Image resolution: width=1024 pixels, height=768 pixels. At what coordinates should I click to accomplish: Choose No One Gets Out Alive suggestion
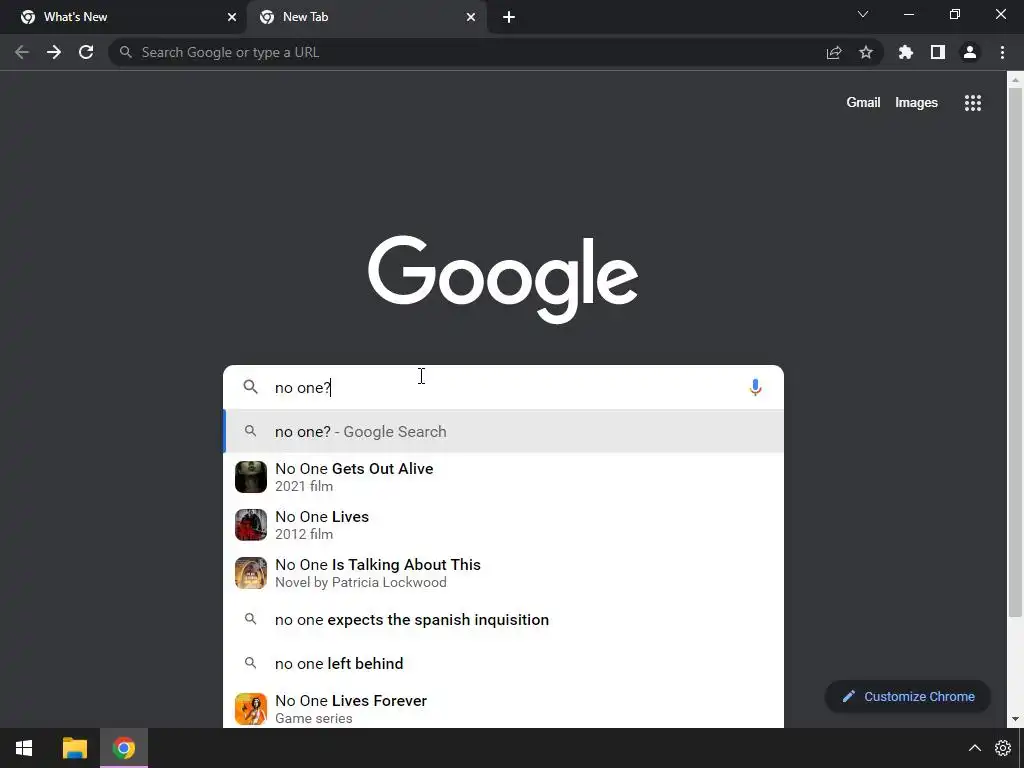(x=503, y=477)
